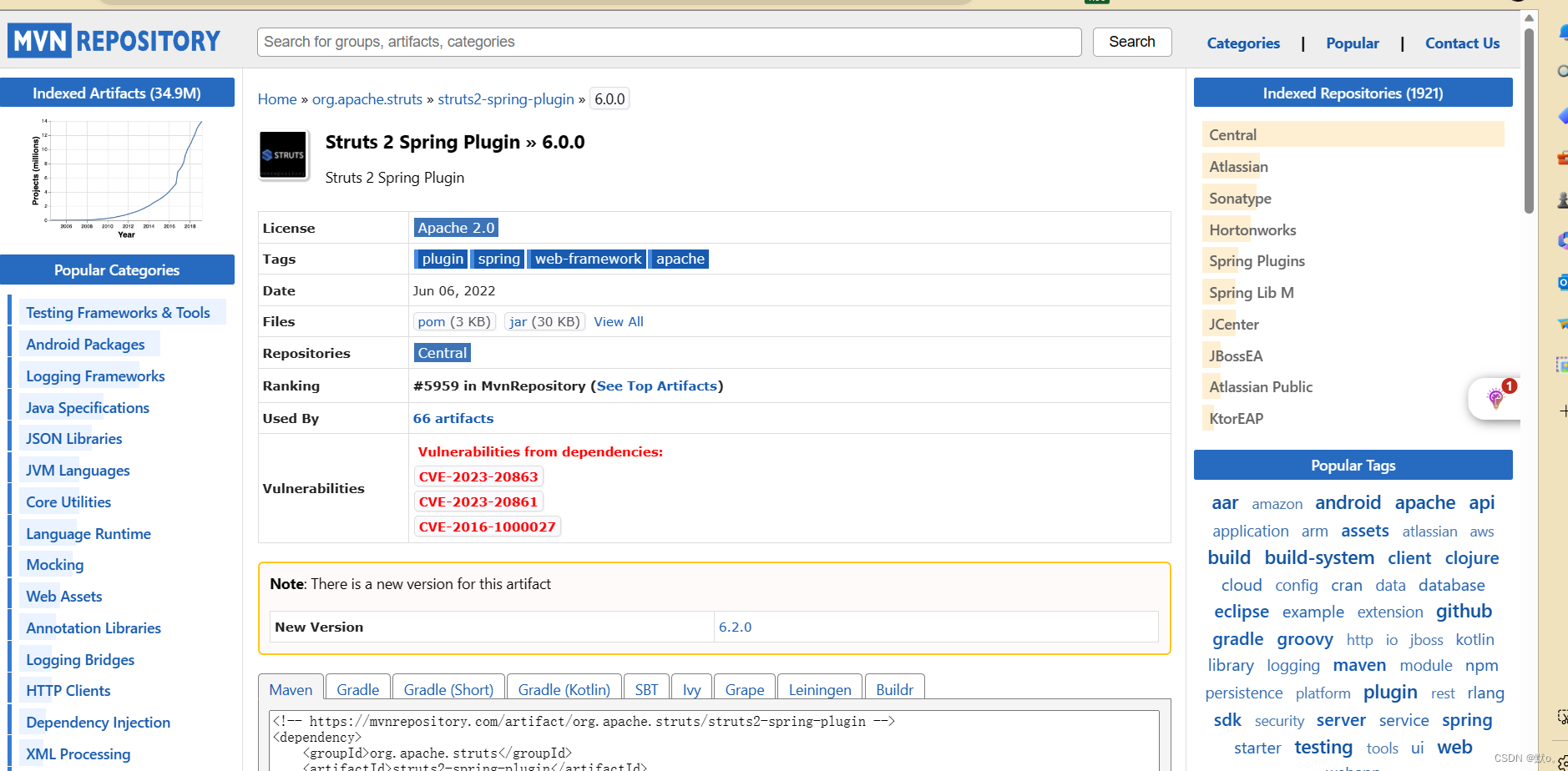Open Categories in the top navigation
This screenshot has height=771, width=1568.
tap(1243, 43)
